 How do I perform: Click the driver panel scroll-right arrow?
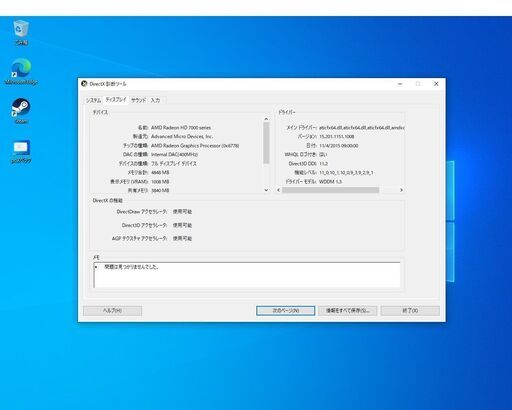coord(401,190)
